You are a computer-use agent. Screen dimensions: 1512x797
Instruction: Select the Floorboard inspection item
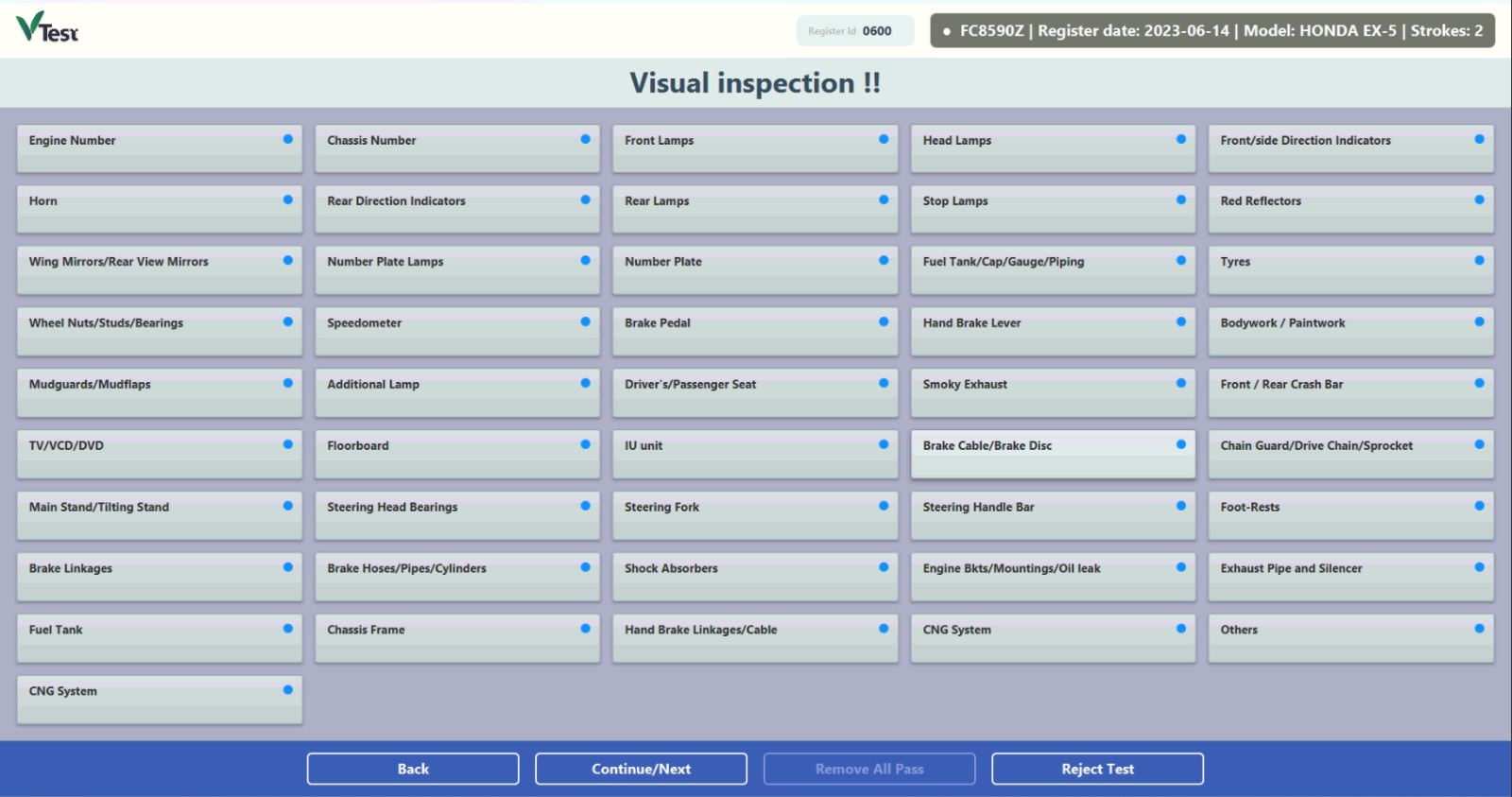point(457,455)
